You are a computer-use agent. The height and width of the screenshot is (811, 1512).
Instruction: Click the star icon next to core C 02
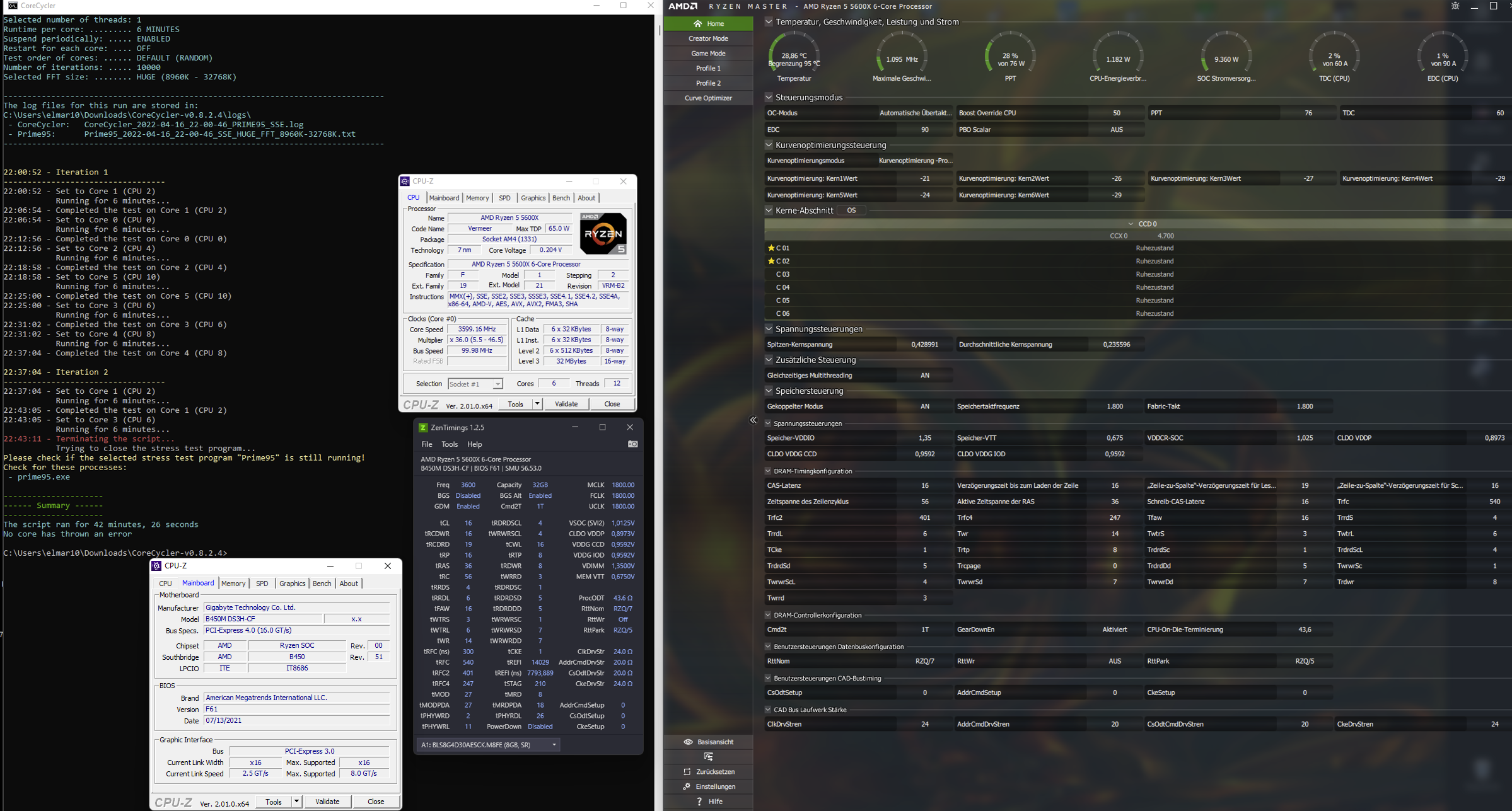point(771,261)
